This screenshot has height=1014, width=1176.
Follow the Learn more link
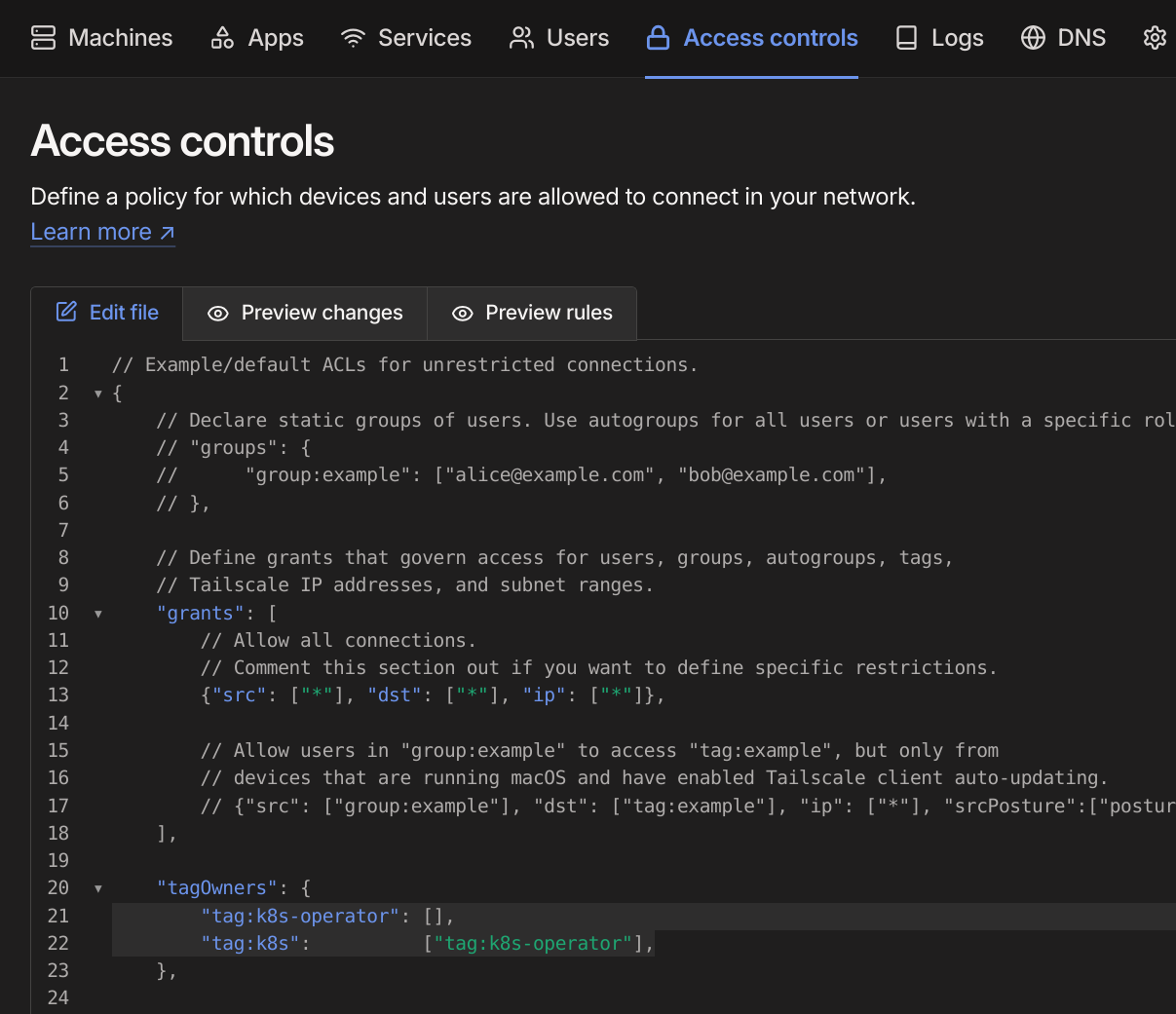point(102,232)
